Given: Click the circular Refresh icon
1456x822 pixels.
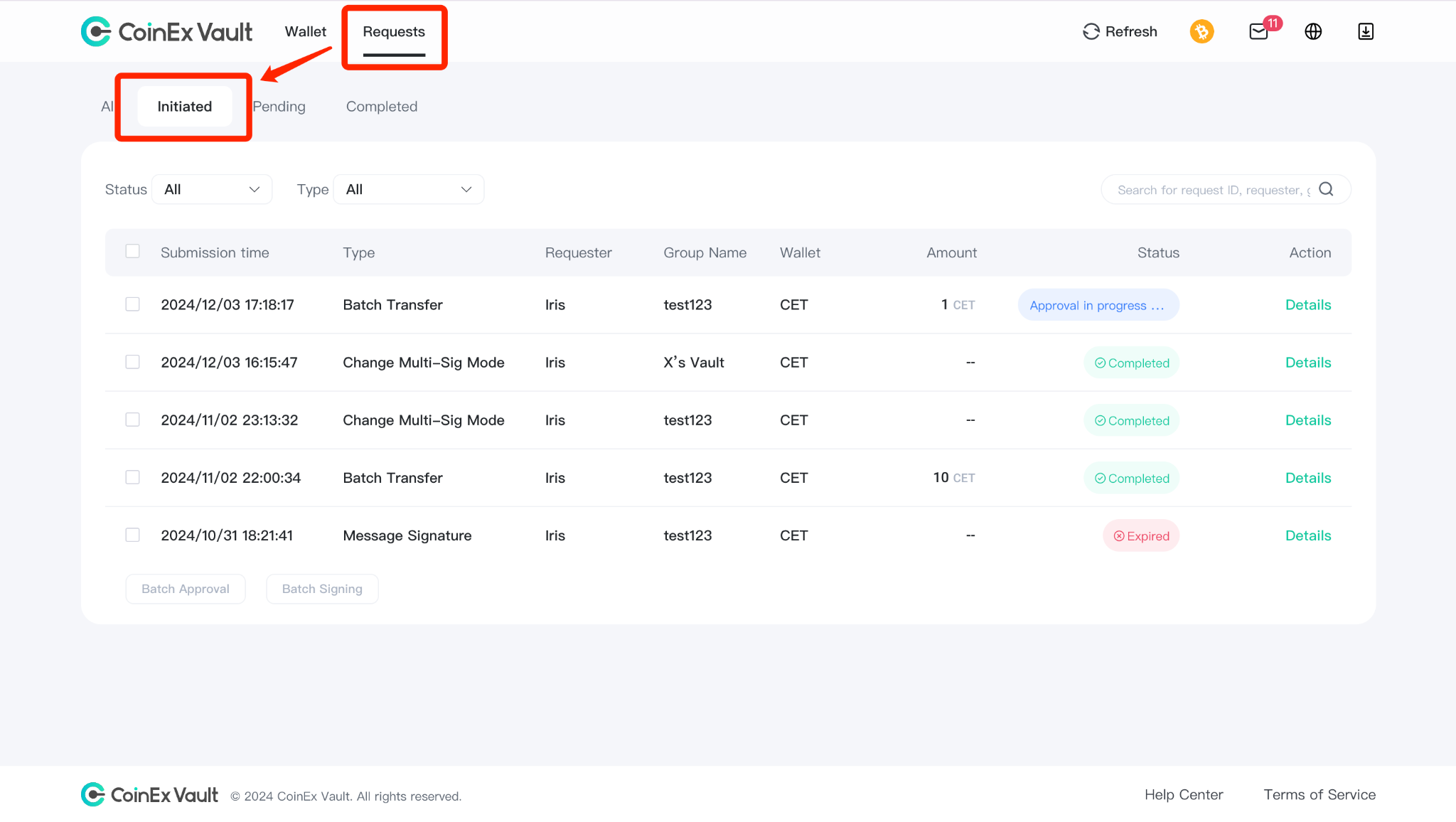Looking at the screenshot, I should tap(1091, 31).
